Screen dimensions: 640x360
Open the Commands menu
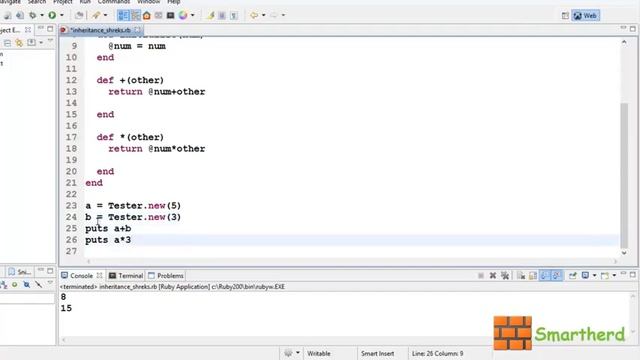(x=114, y=2)
